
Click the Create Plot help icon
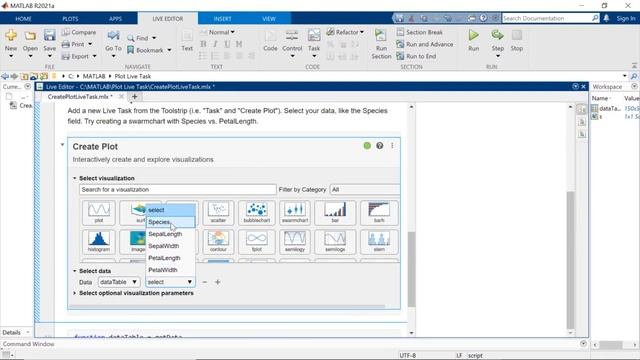(380, 146)
